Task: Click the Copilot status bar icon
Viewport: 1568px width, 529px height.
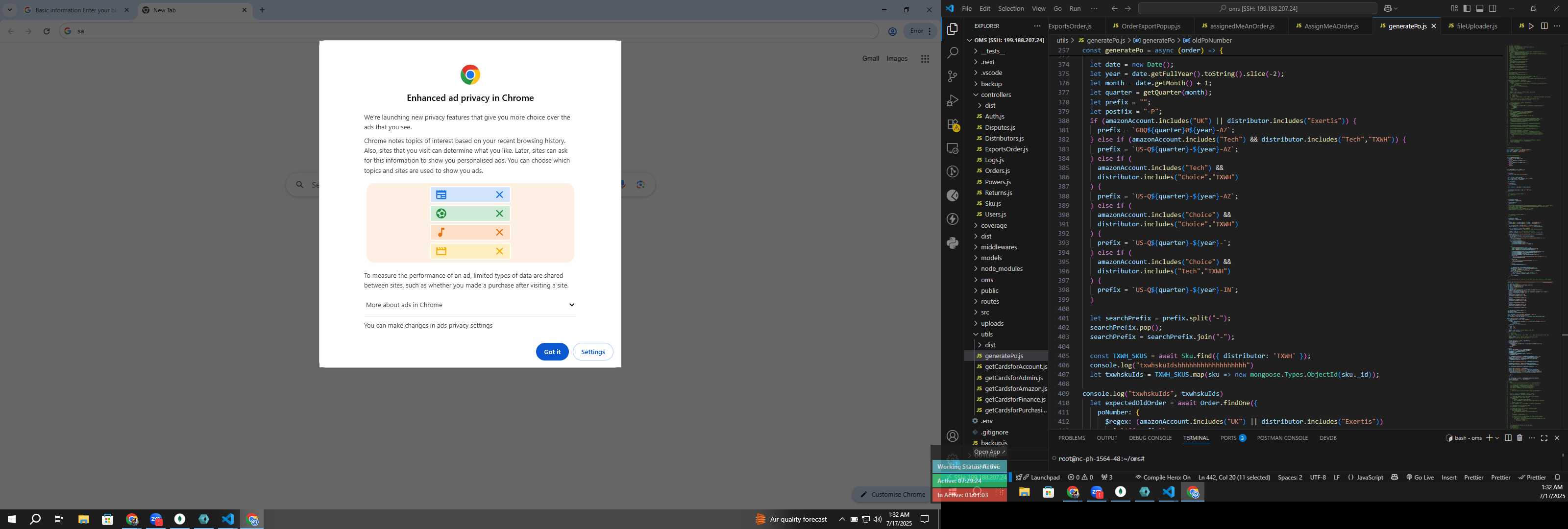Action: [x=1395, y=477]
